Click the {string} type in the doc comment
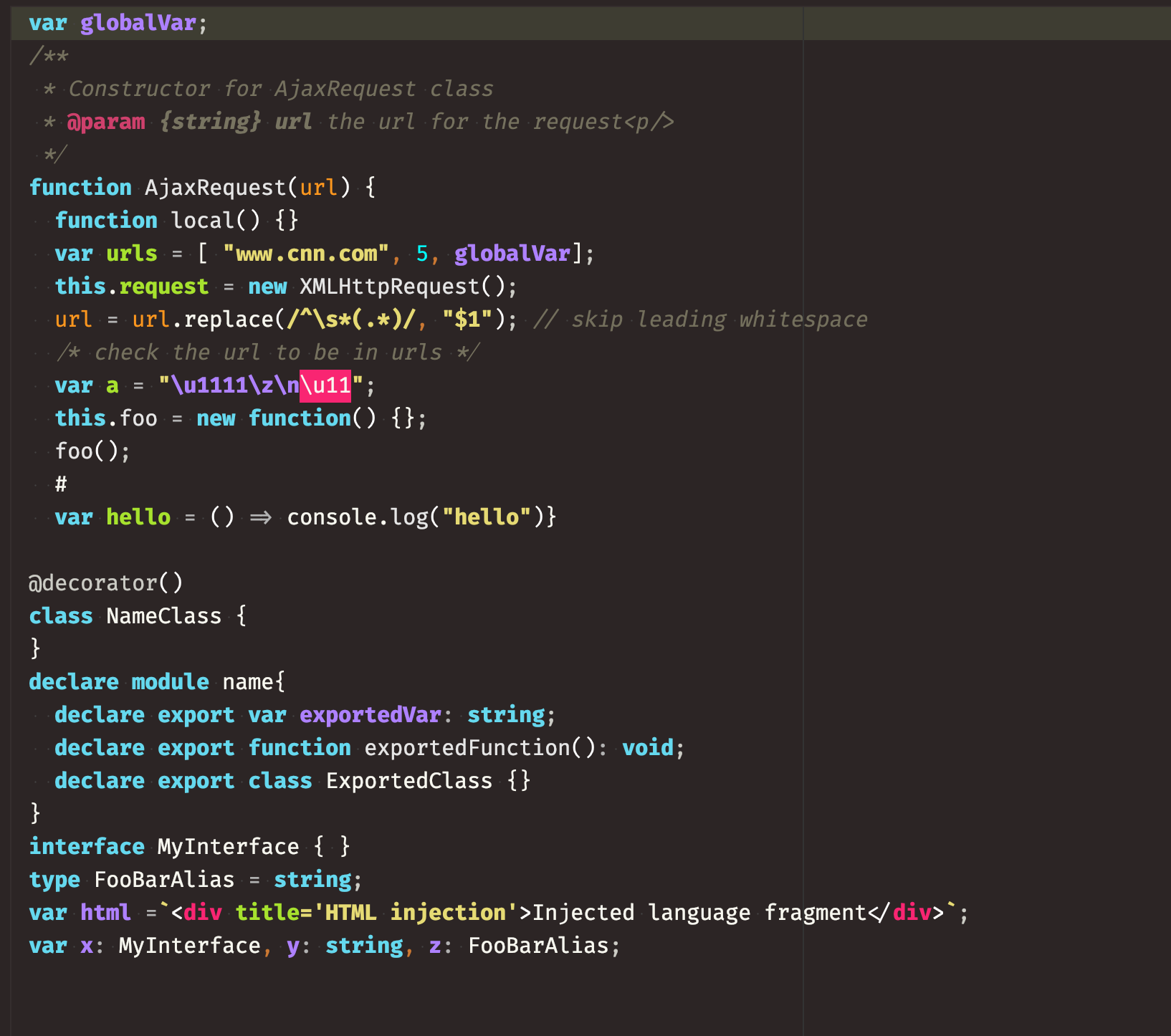Screen dimensions: 1171x1036 (211, 122)
